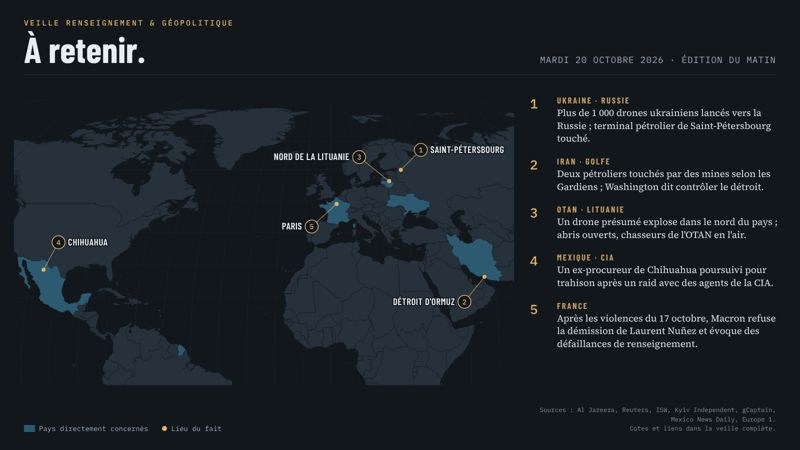This screenshot has height=450, width=800.
Task: Click list number 5 beside France item
Action: 534,310
